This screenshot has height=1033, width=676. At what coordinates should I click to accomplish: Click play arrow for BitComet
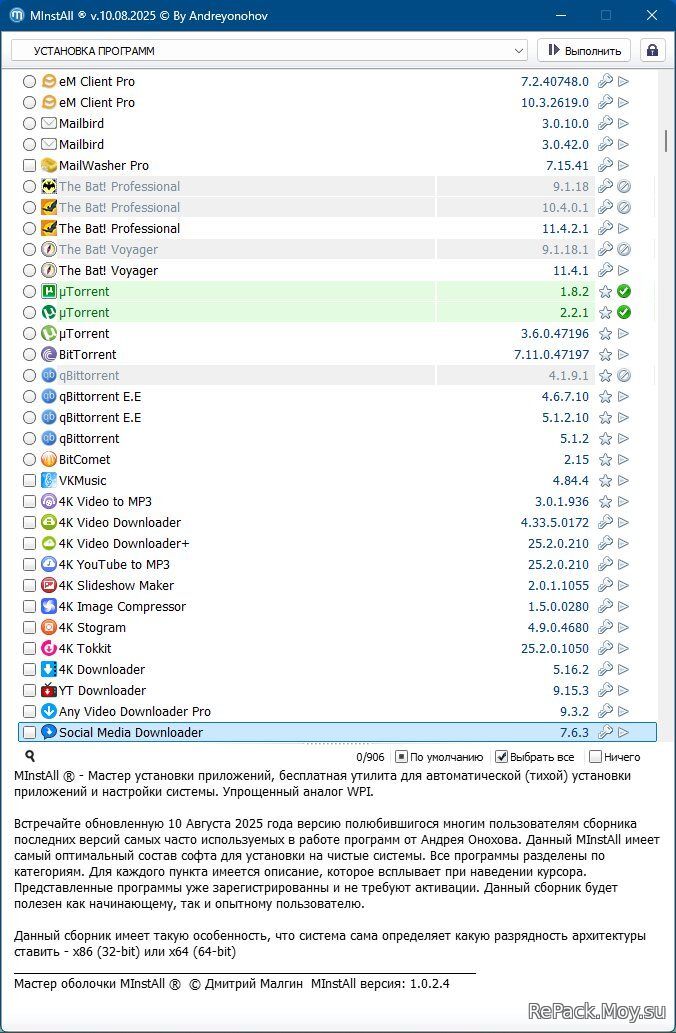coord(624,460)
